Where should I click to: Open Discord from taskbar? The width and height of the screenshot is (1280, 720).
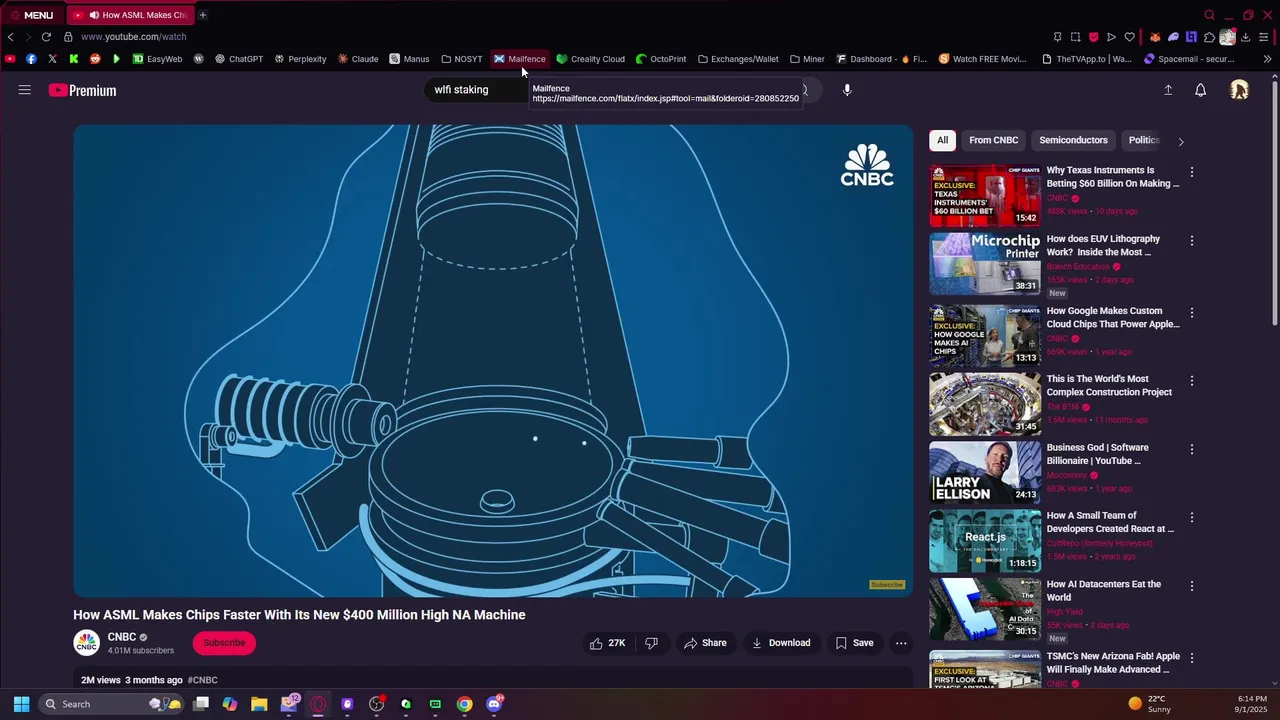tap(494, 704)
